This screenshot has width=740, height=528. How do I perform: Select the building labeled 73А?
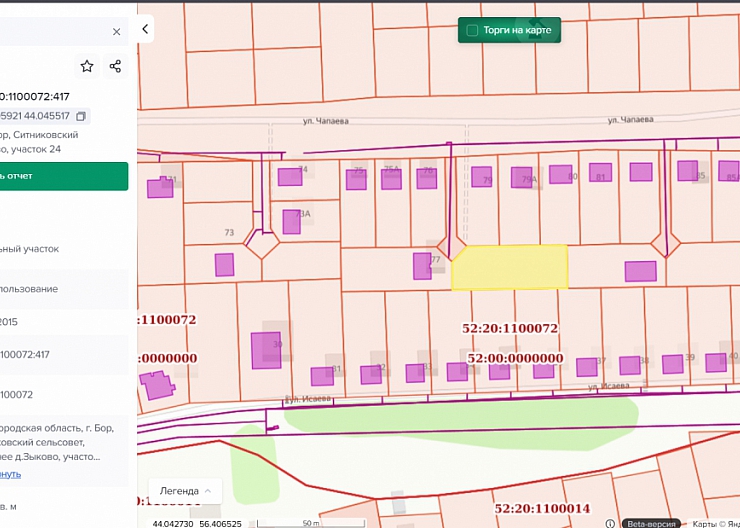coord(292,222)
